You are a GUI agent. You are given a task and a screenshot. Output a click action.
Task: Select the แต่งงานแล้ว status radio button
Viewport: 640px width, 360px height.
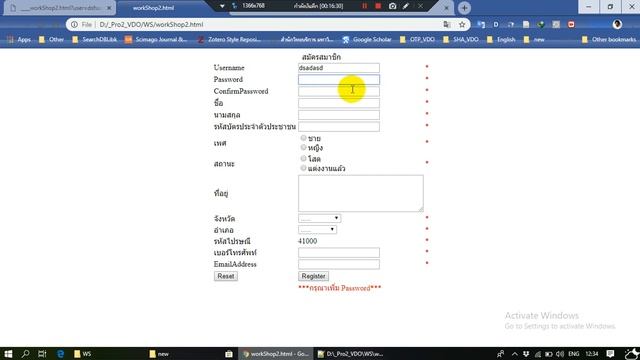pos(303,168)
